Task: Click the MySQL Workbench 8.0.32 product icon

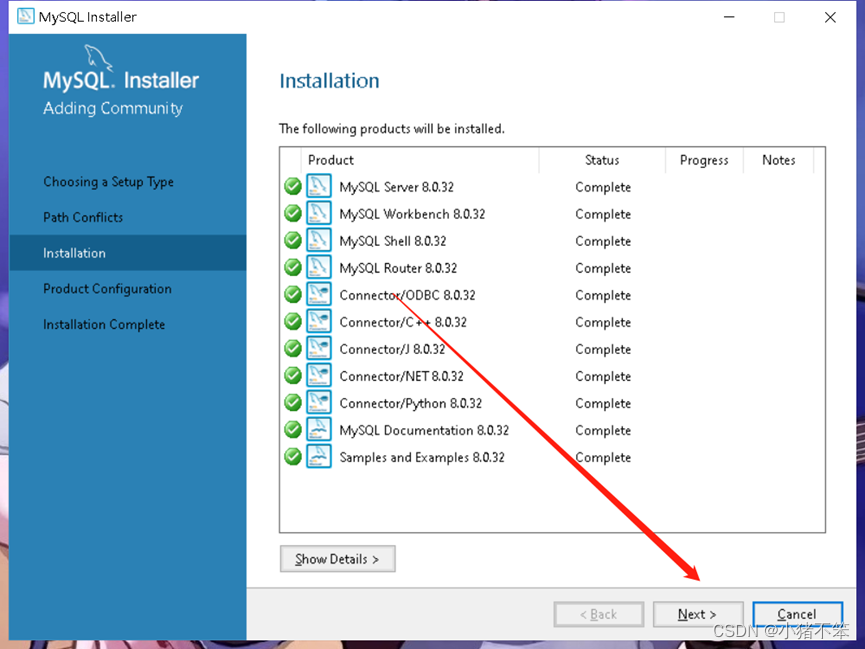Action: [x=319, y=214]
